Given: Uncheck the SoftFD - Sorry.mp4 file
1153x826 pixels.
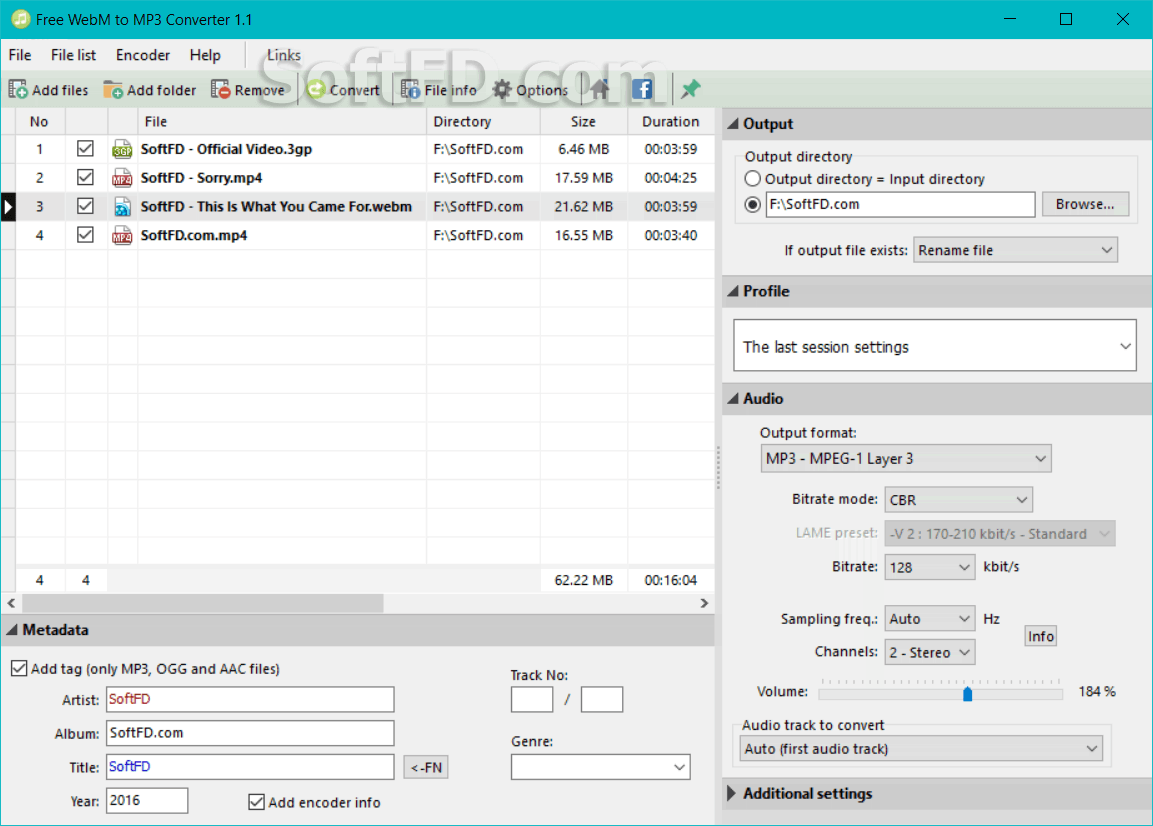Looking at the screenshot, I should coord(85,177).
